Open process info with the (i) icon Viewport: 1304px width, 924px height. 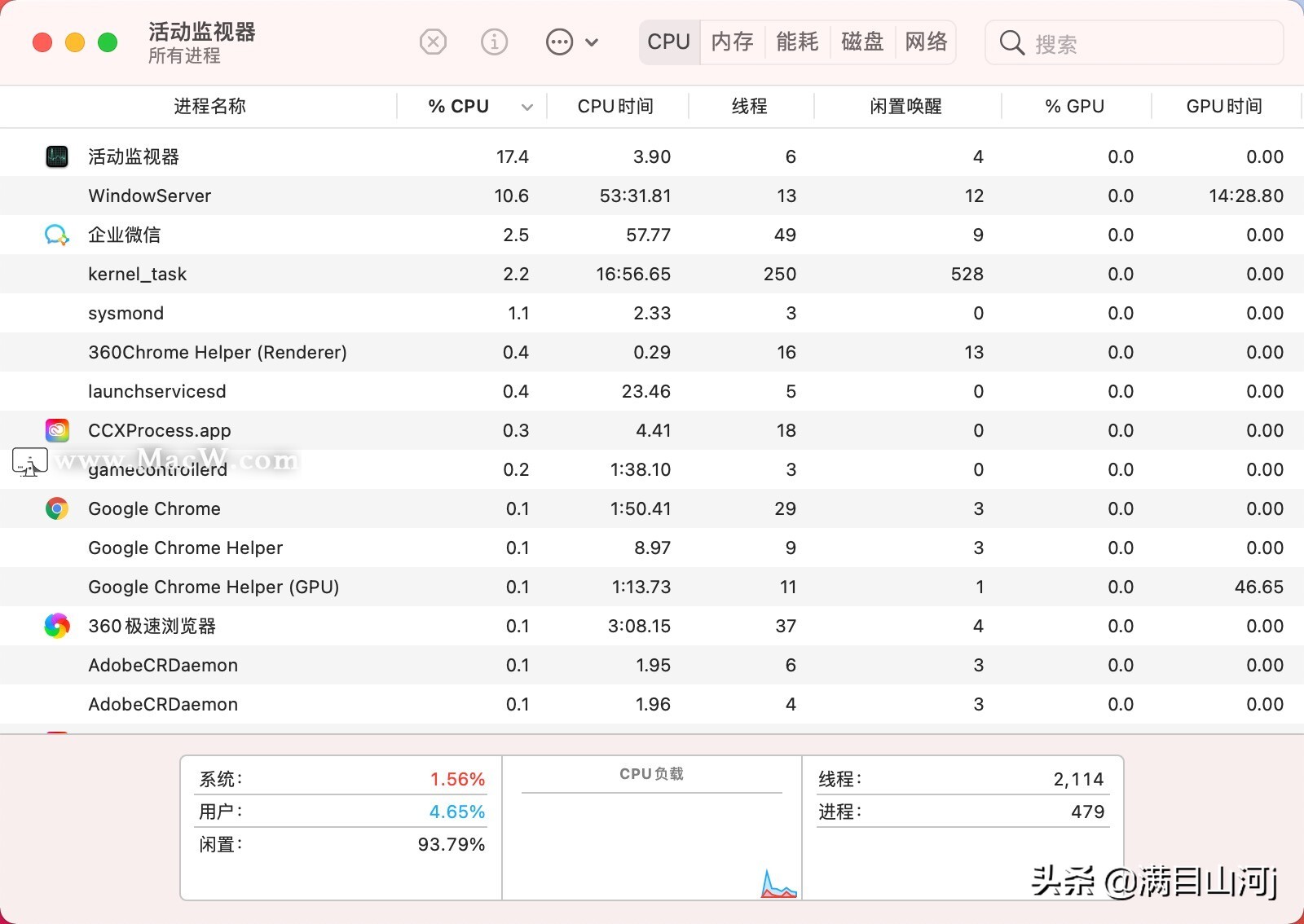(494, 42)
